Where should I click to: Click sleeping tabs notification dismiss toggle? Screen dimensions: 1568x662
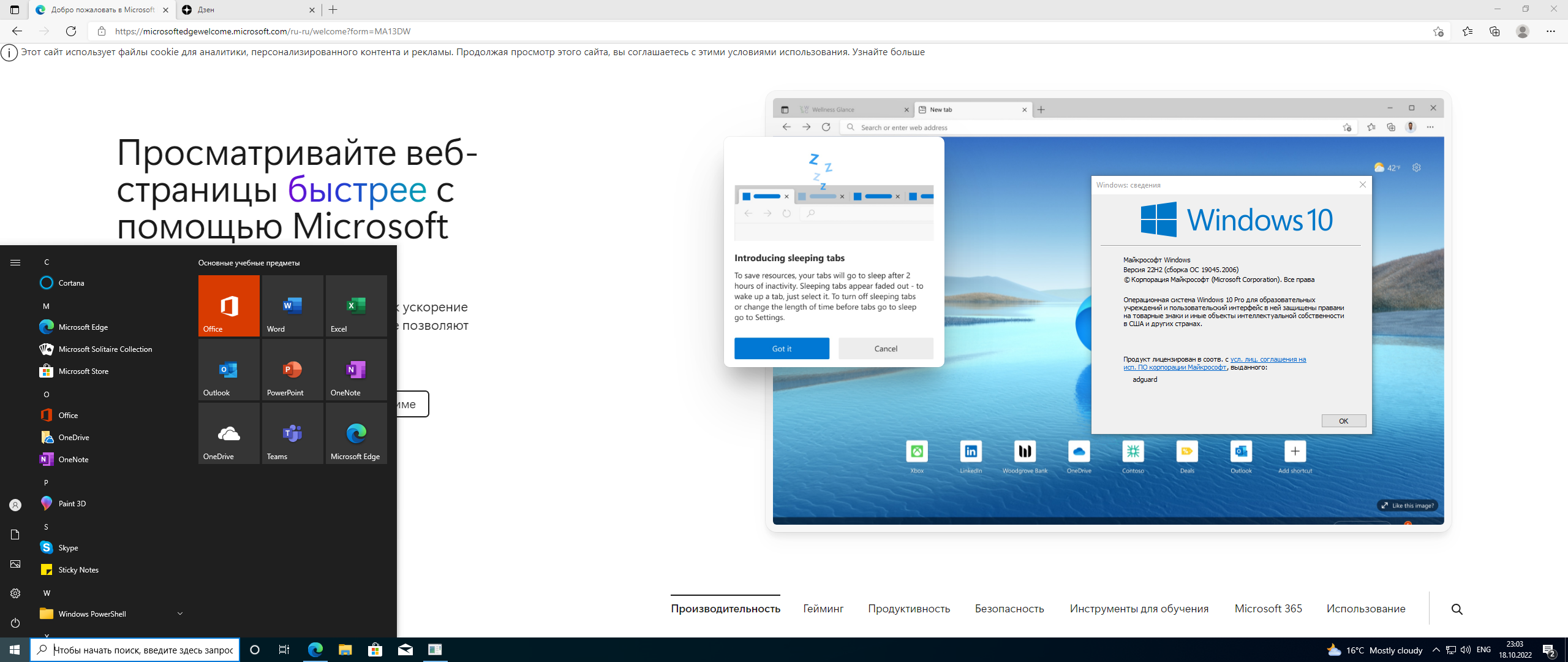click(885, 348)
